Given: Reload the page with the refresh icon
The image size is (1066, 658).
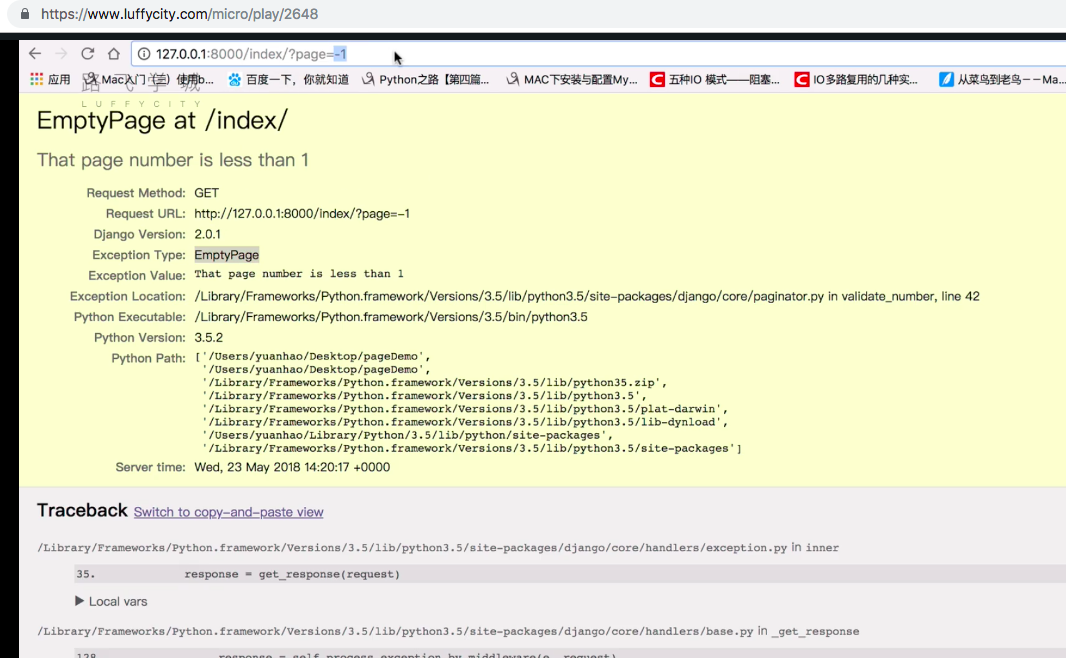Looking at the screenshot, I should click(88, 54).
